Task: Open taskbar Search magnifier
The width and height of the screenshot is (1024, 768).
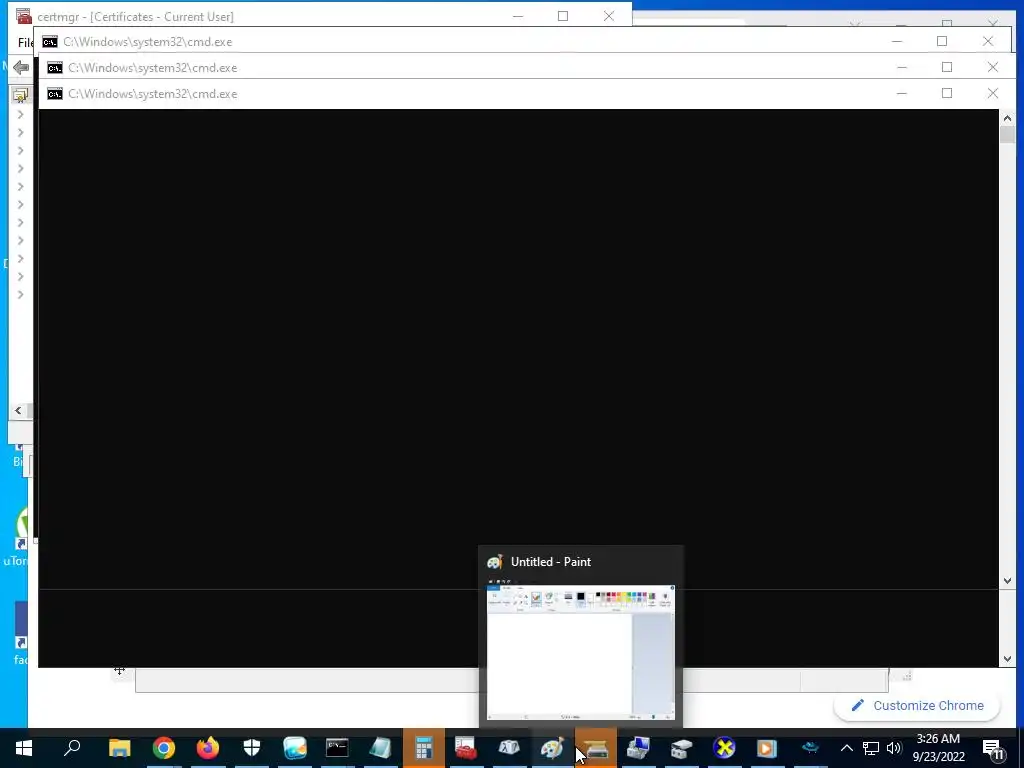Action: click(x=72, y=748)
